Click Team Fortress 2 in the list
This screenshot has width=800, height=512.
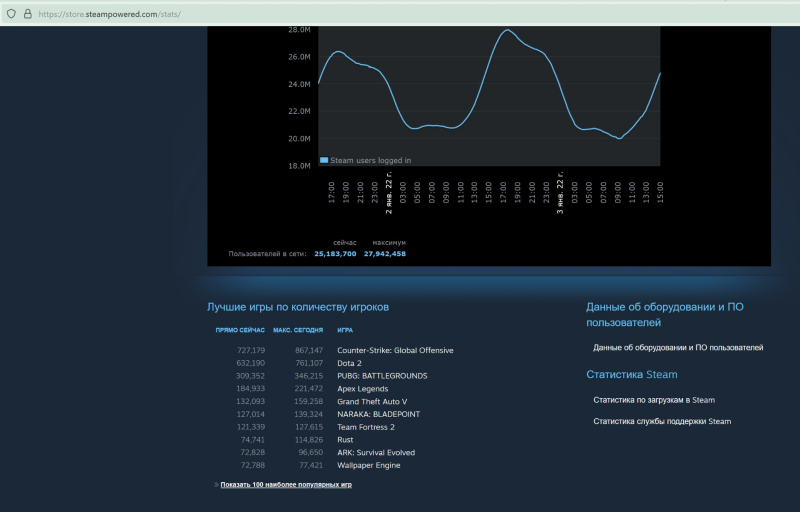pos(368,427)
